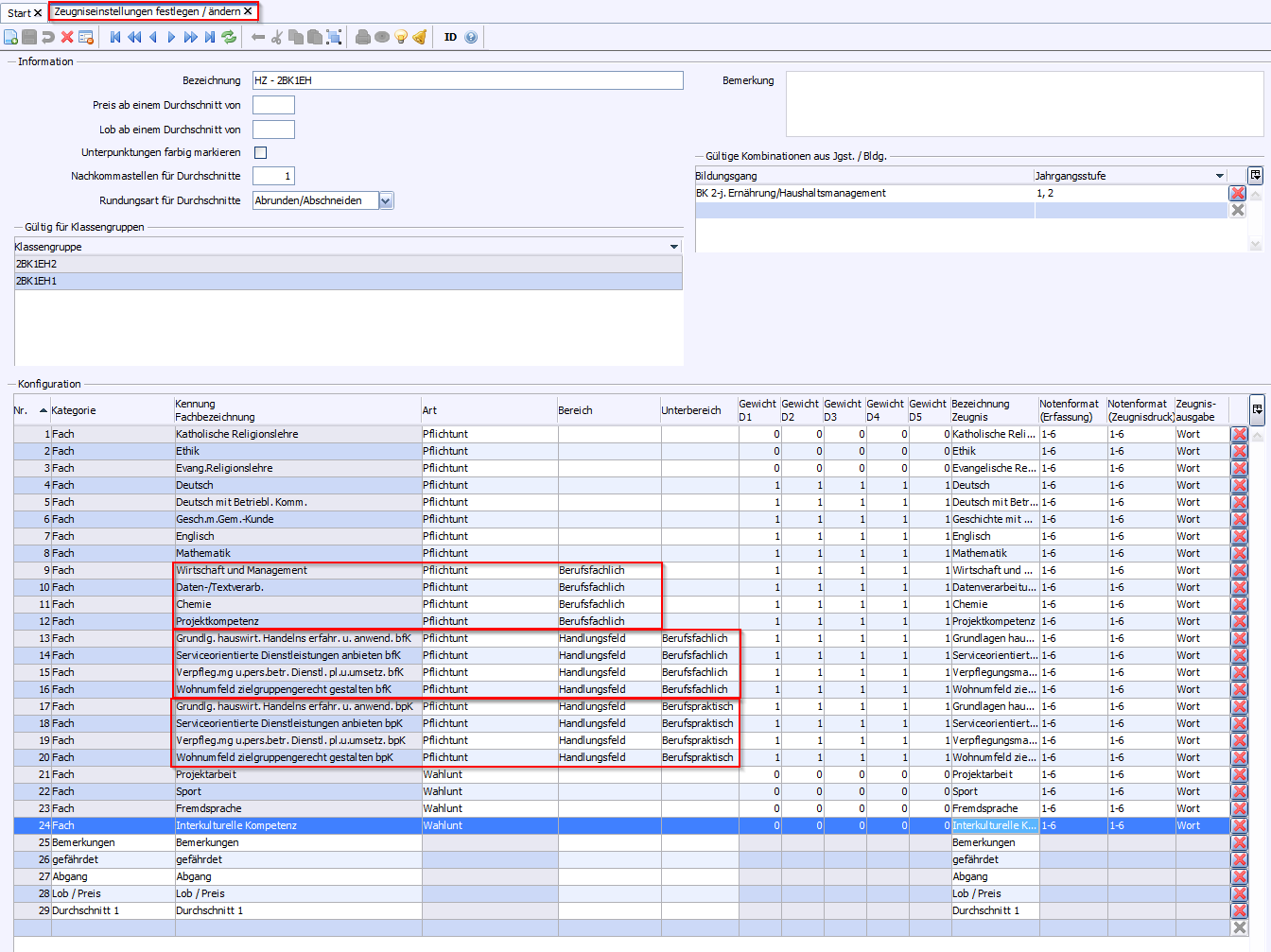Screen dimensions: 1271x952
Task: Open the Rundungsart für Durchschnitte dropdown
Action: 386,200
